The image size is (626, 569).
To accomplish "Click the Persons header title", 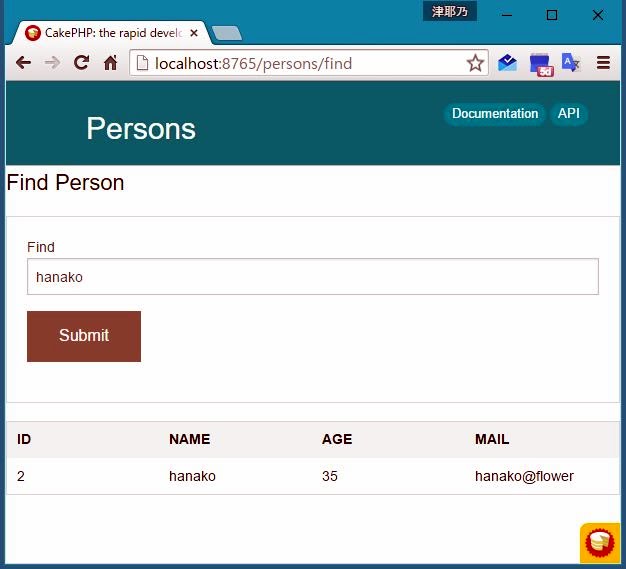I will [140, 129].
